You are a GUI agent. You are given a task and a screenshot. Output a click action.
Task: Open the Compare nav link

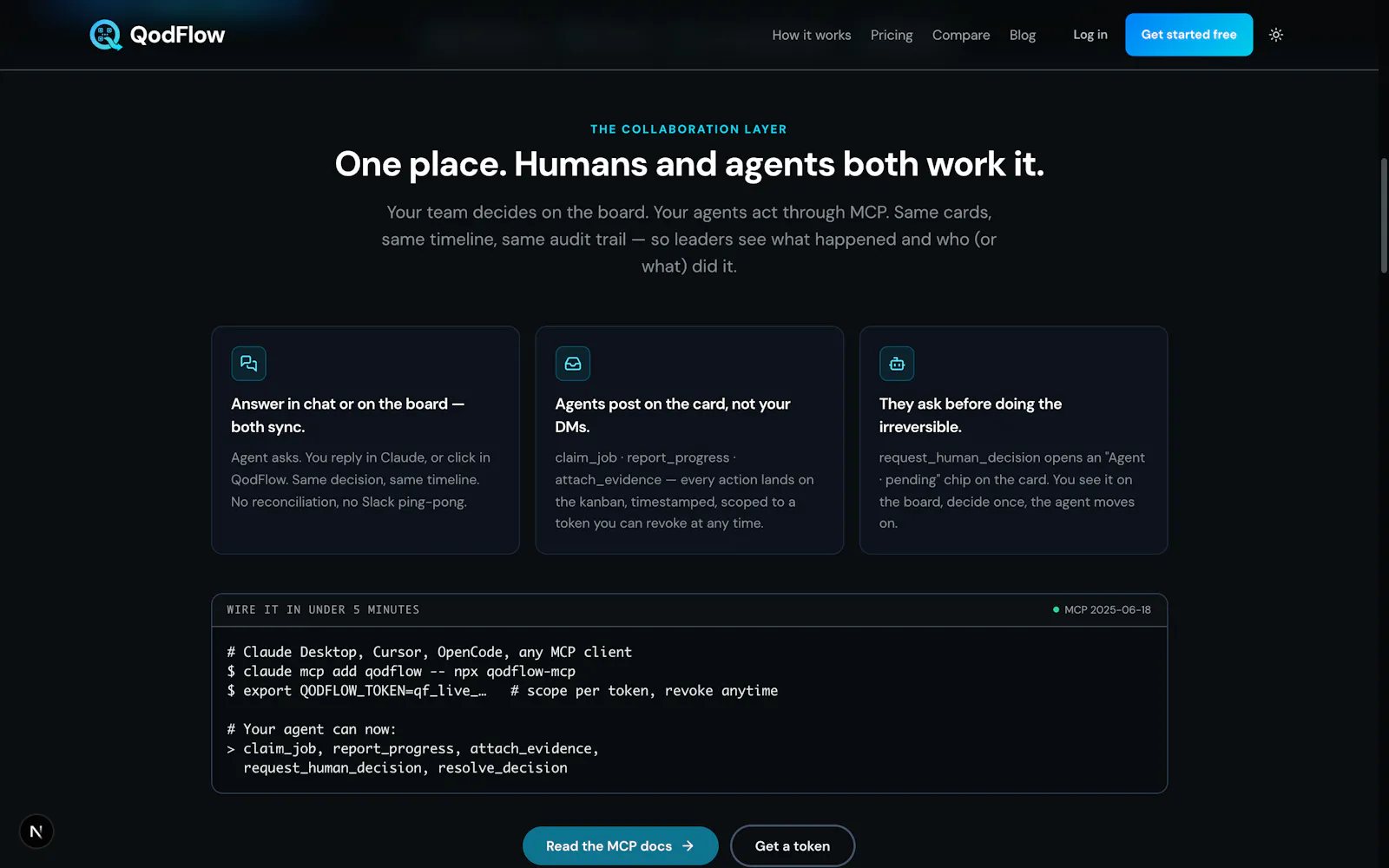[961, 35]
